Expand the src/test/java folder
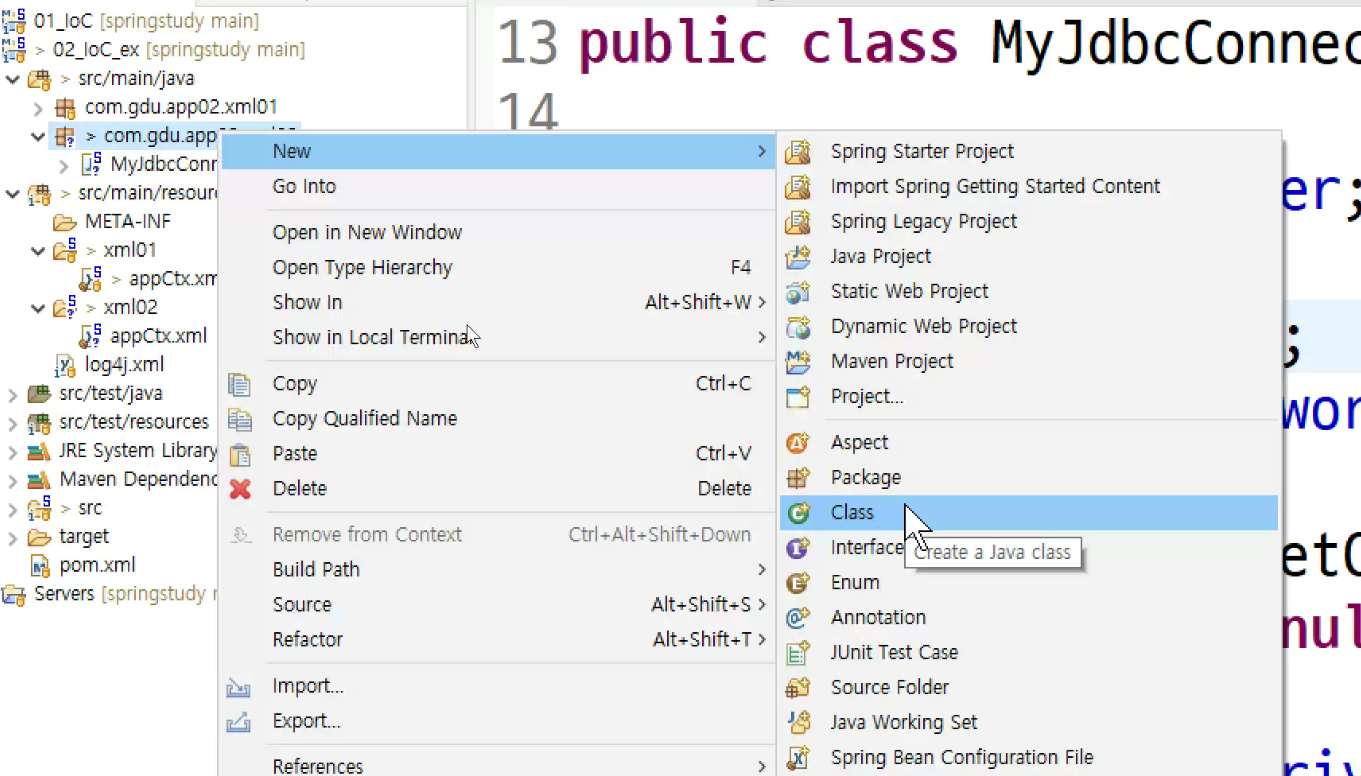This screenshot has width=1361, height=776. (13, 394)
